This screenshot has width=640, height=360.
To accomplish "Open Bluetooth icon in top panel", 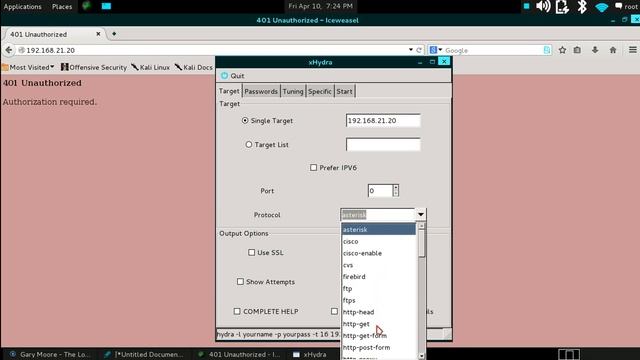I will [582, 6].
